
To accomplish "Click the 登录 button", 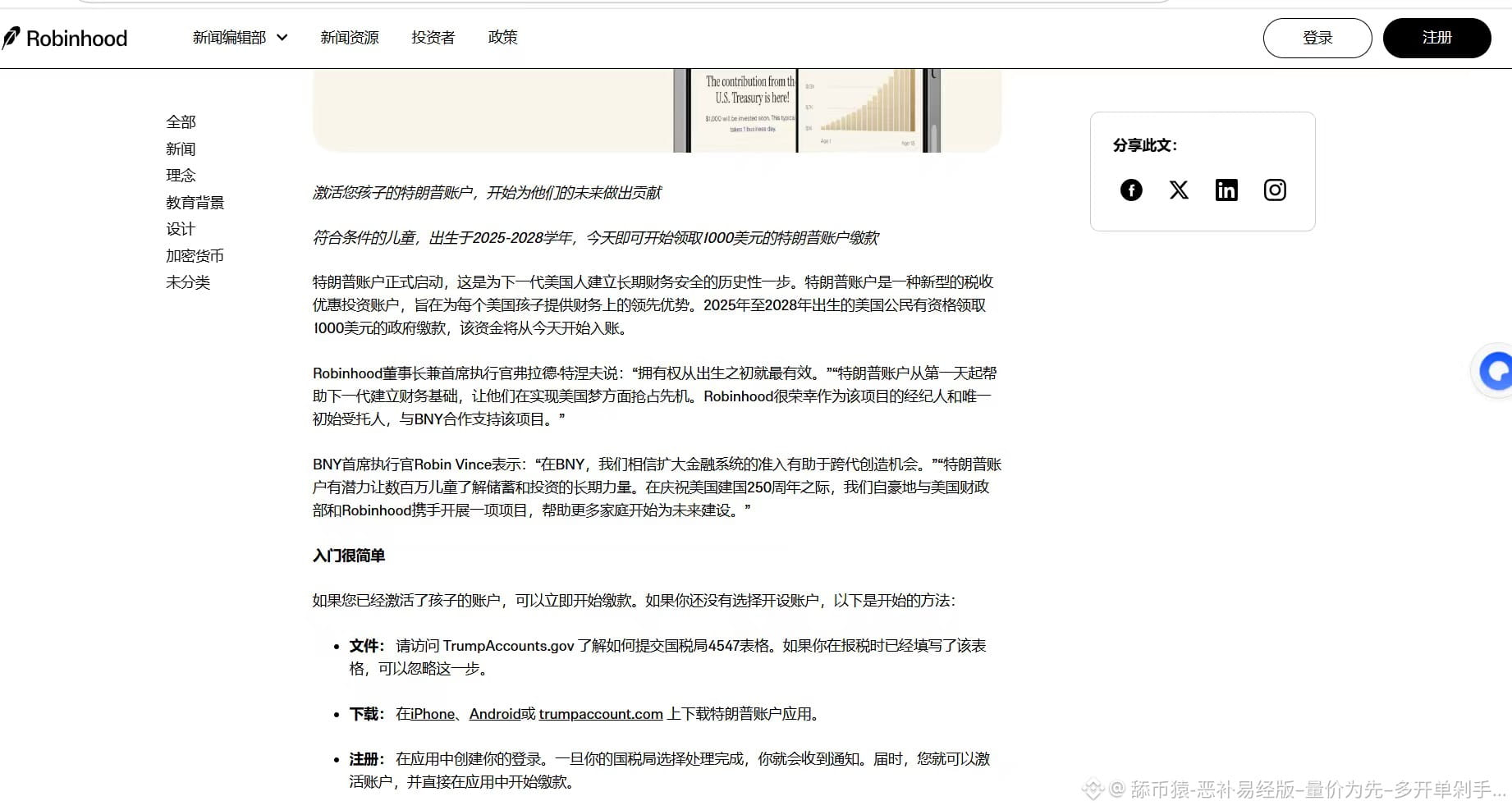I will click(x=1317, y=38).
